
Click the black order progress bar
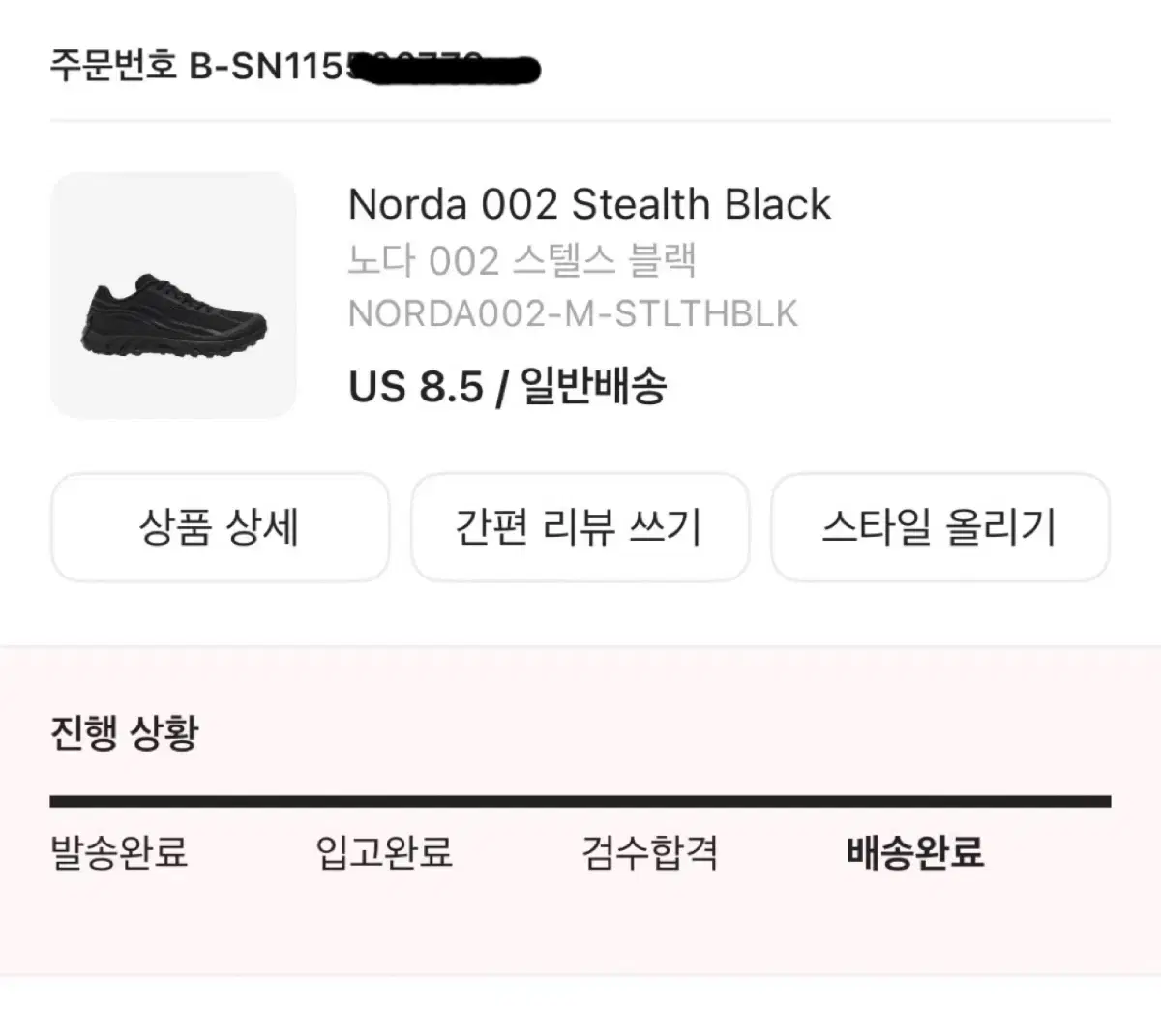(x=580, y=801)
